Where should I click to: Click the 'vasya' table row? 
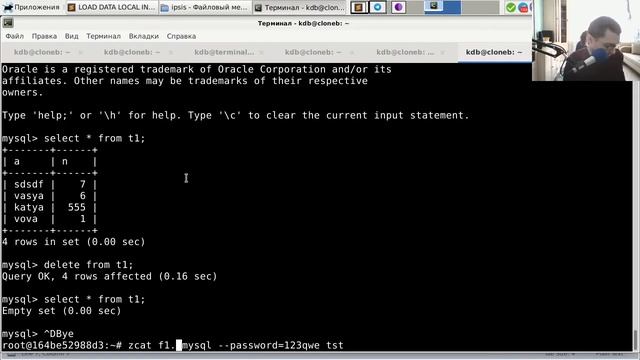pyautogui.click(x=49, y=196)
